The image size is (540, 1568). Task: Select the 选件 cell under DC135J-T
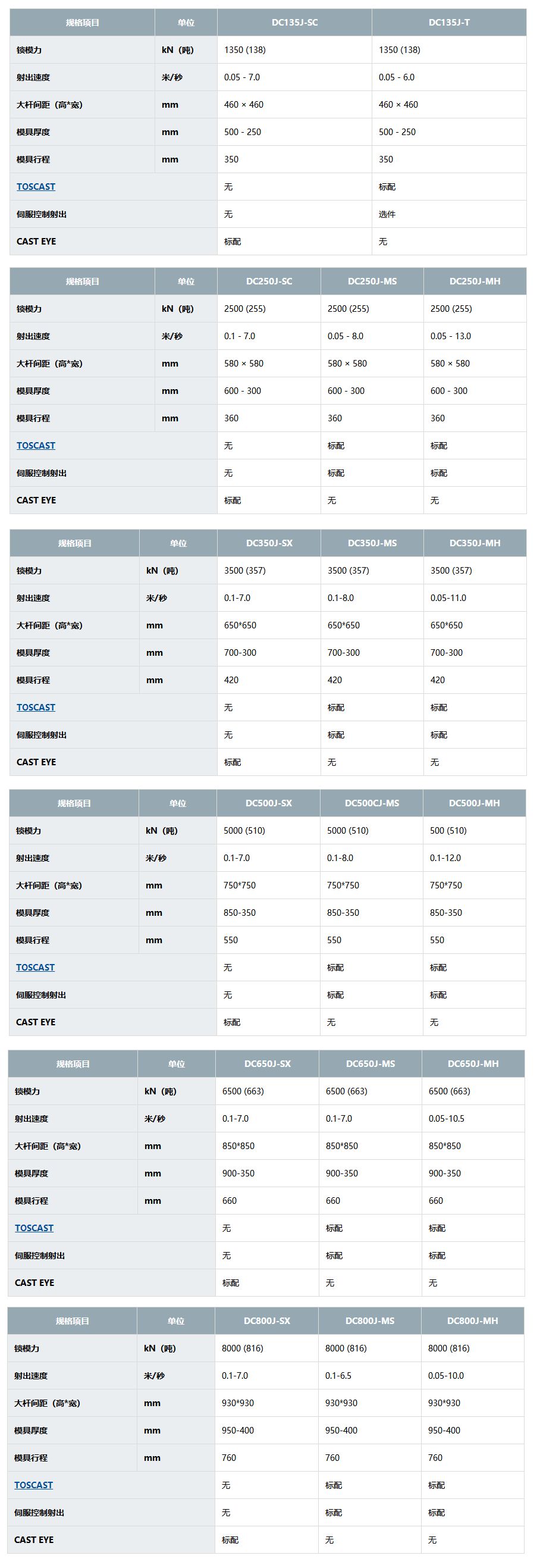pyautogui.click(x=387, y=214)
